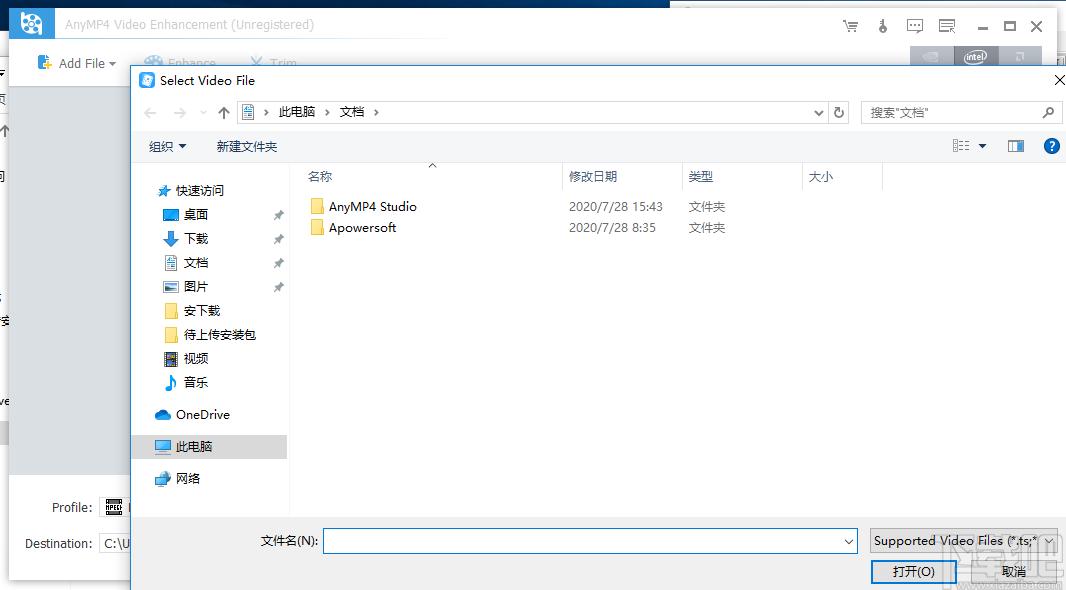Viewport: 1066px width, 590px height.
Task: Click 新建文件夹 to create folder
Action: (x=247, y=147)
